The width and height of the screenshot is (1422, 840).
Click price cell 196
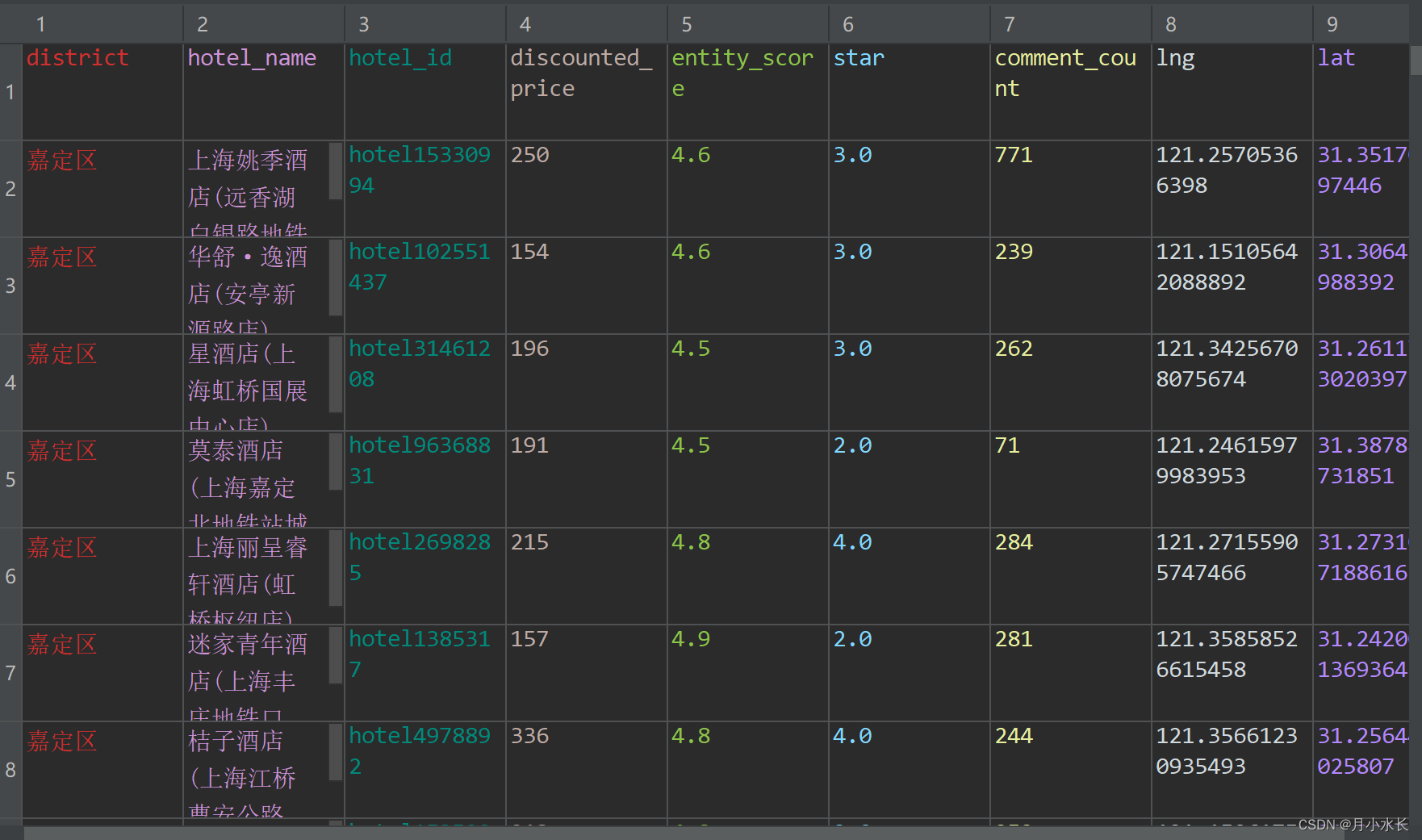tap(587, 382)
